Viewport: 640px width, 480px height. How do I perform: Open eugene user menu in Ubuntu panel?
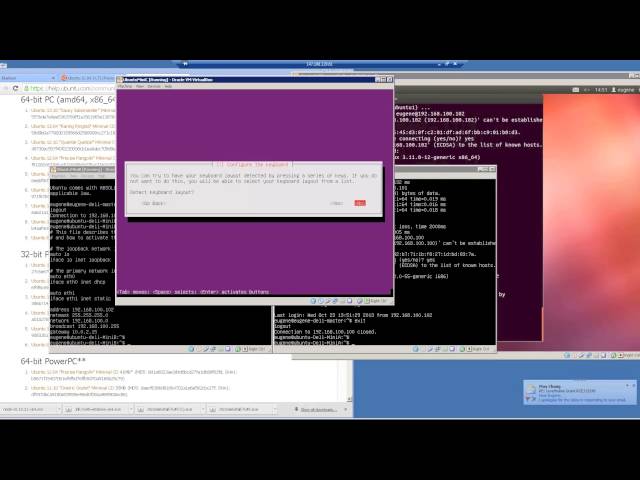click(623, 89)
